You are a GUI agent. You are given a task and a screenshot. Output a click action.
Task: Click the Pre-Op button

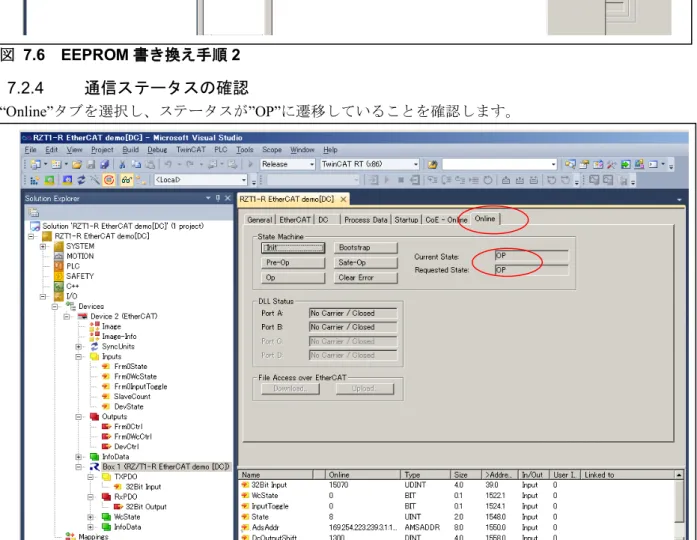click(x=292, y=263)
